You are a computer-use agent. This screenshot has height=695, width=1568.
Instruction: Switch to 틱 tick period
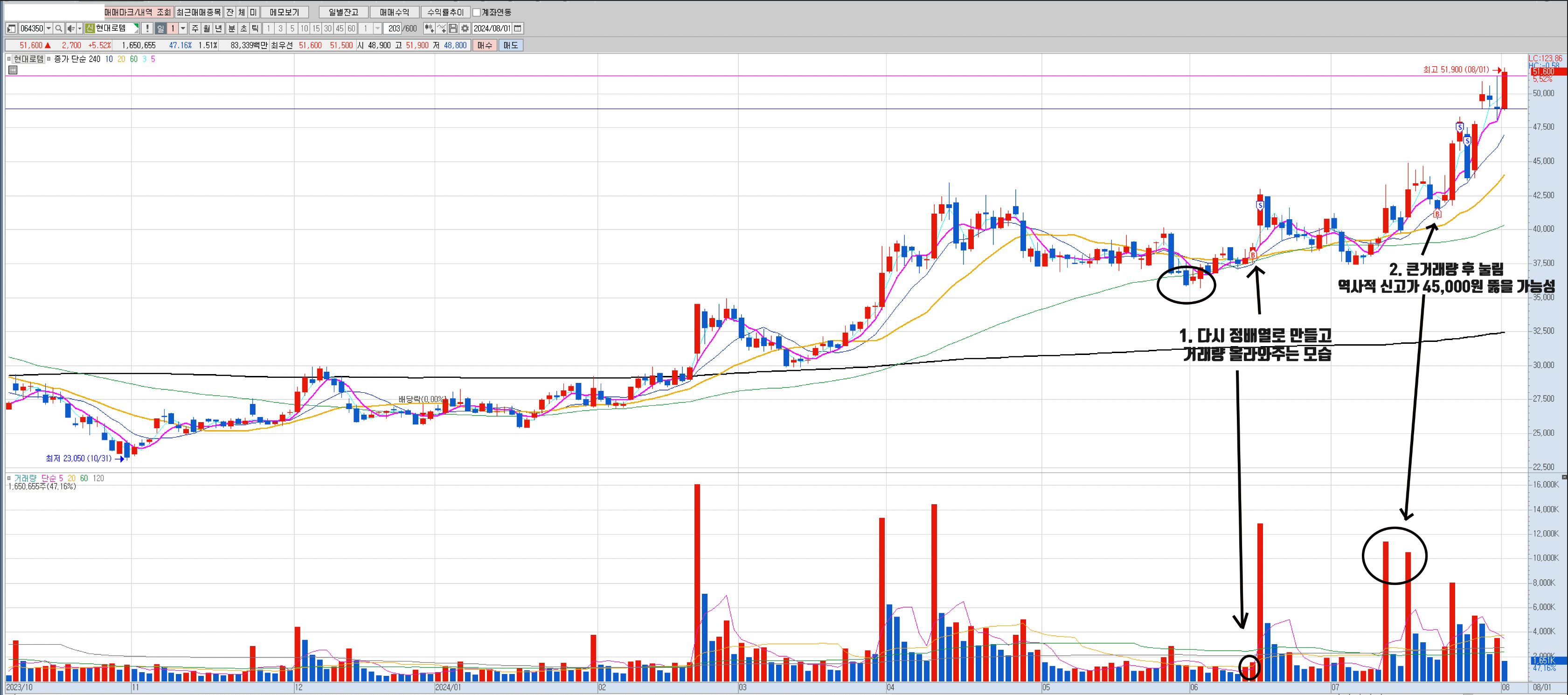point(255,28)
